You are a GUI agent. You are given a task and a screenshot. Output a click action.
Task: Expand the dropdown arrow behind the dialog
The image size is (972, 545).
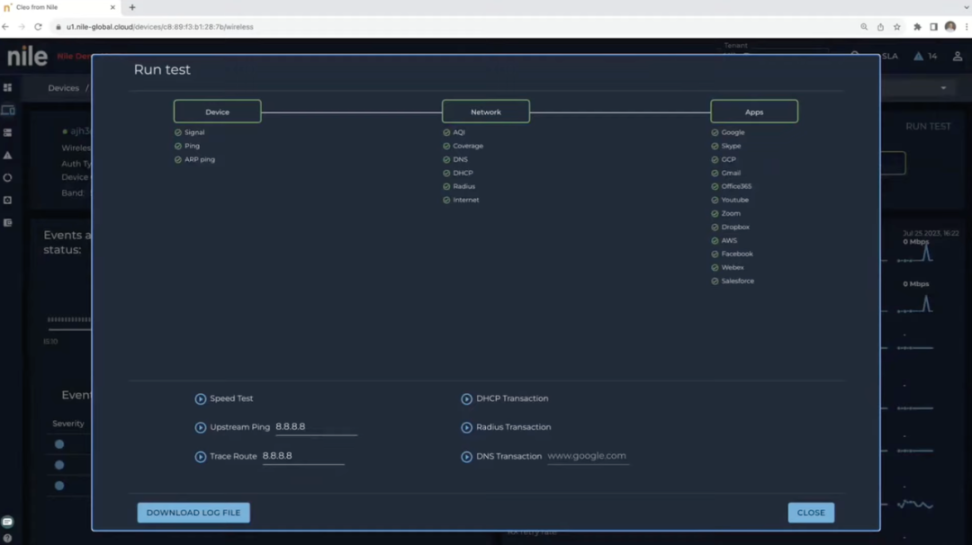click(943, 88)
